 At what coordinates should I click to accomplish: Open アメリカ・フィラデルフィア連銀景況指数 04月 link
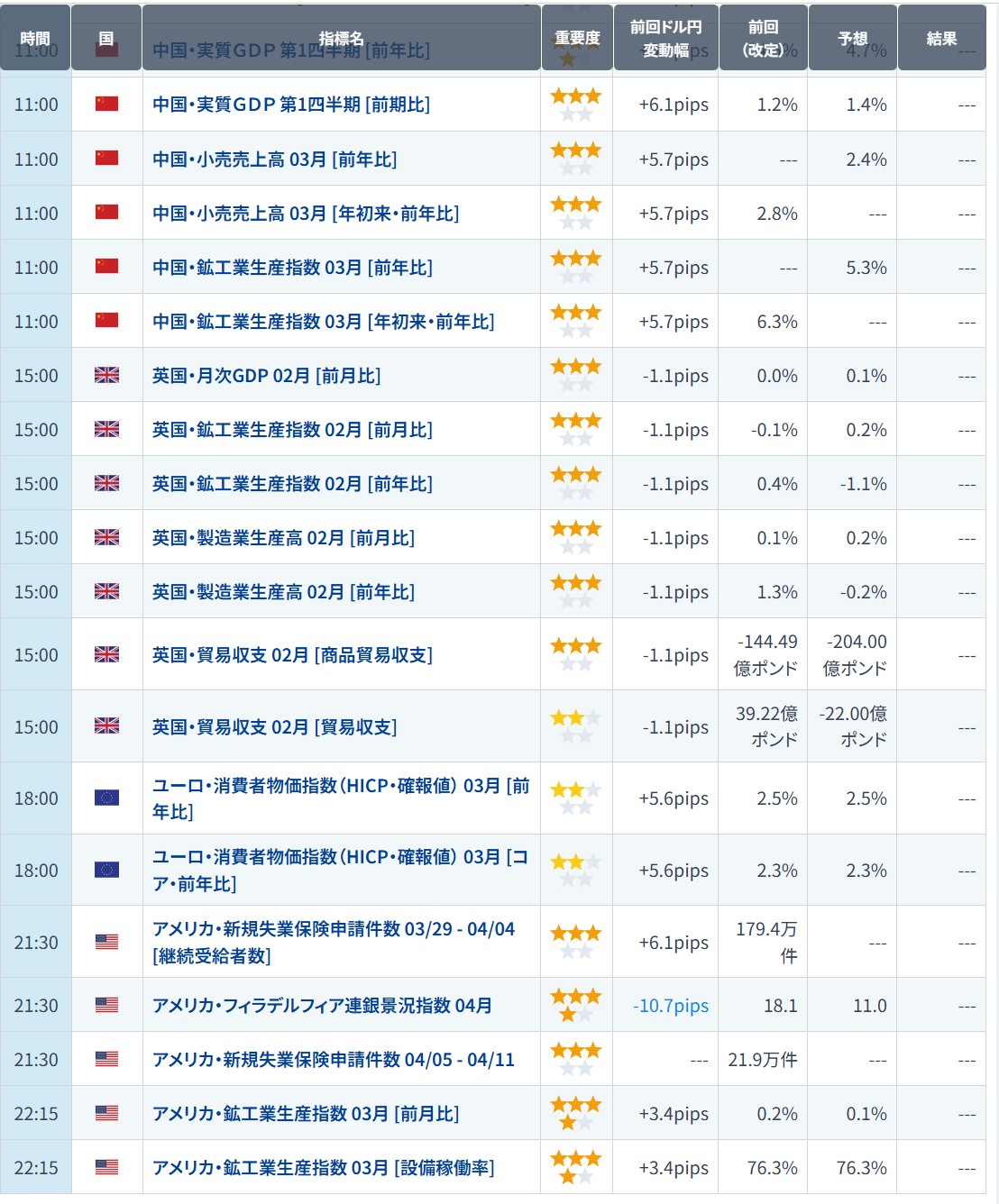(x=323, y=1005)
